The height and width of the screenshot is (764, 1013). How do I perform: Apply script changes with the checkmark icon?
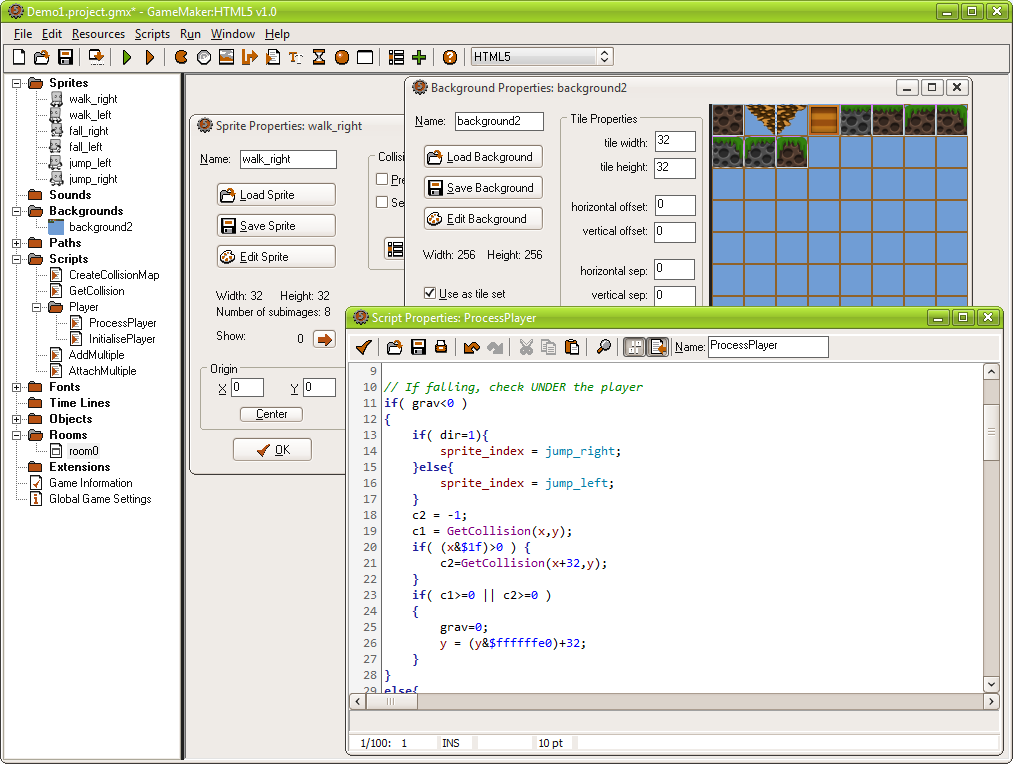point(362,347)
